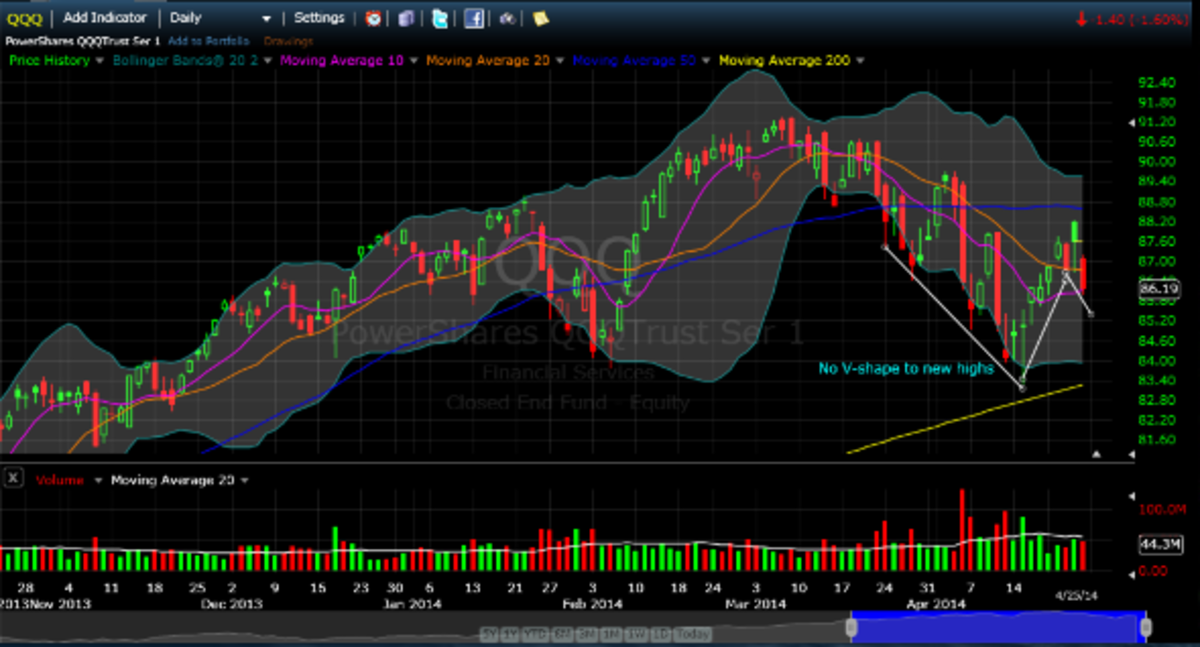Open the Daily interval dropdown
The width and height of the screenshot is (1200, 647).
pos(220,18)
